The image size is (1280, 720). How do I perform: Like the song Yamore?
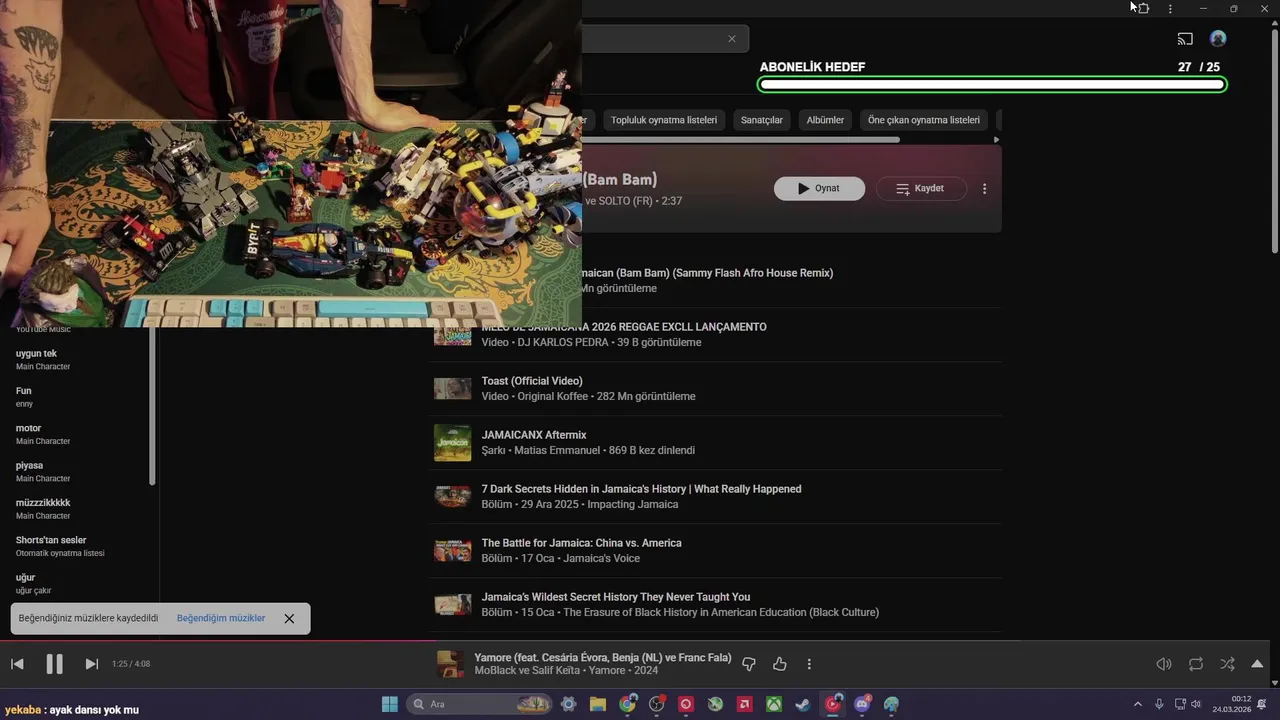(780, 664)
